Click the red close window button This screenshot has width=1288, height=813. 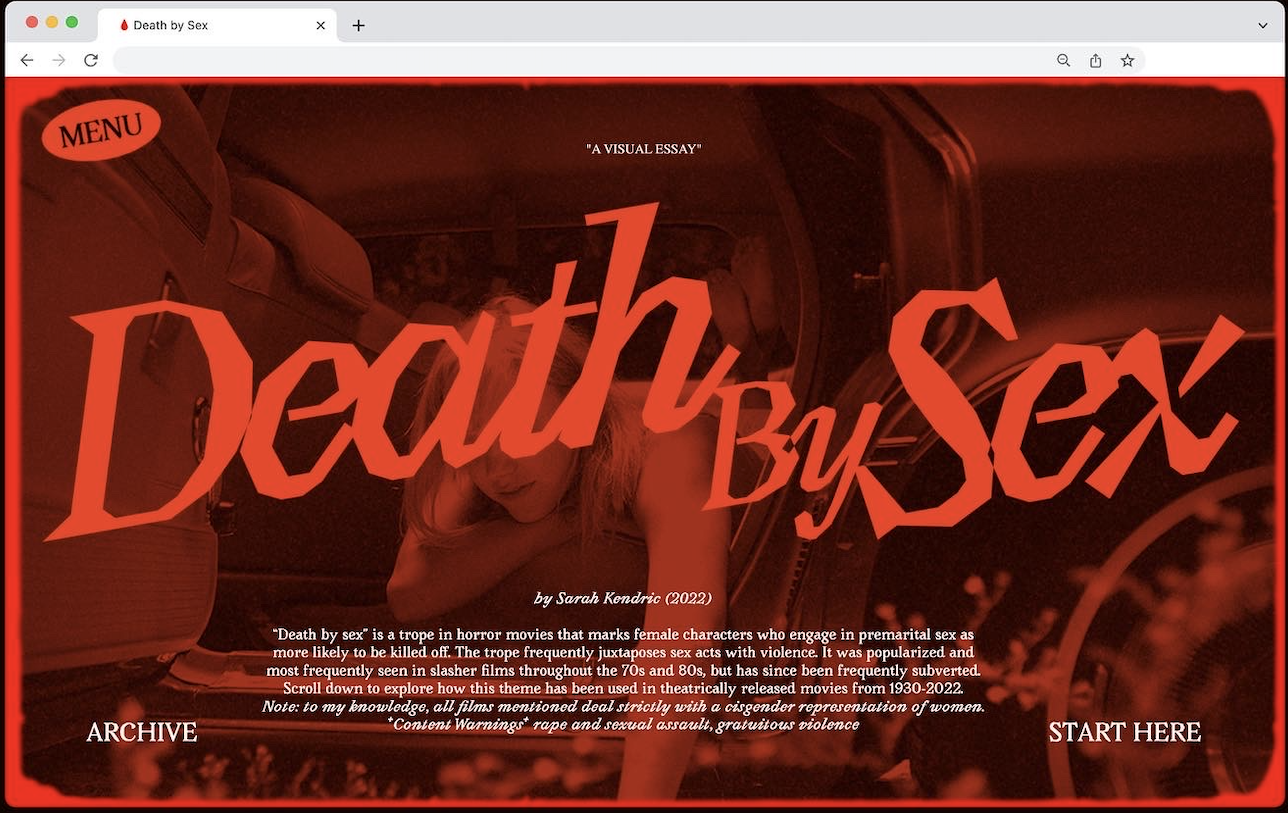point(31,22)
